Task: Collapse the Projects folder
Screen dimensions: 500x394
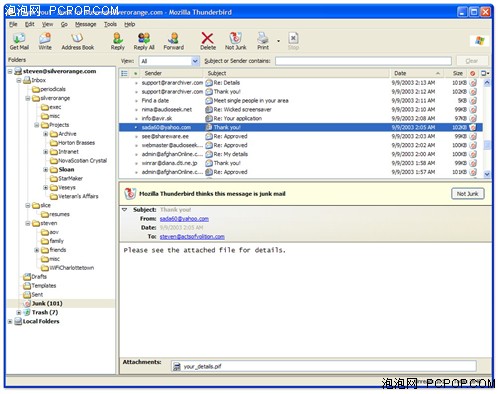Action: point(37,125)
